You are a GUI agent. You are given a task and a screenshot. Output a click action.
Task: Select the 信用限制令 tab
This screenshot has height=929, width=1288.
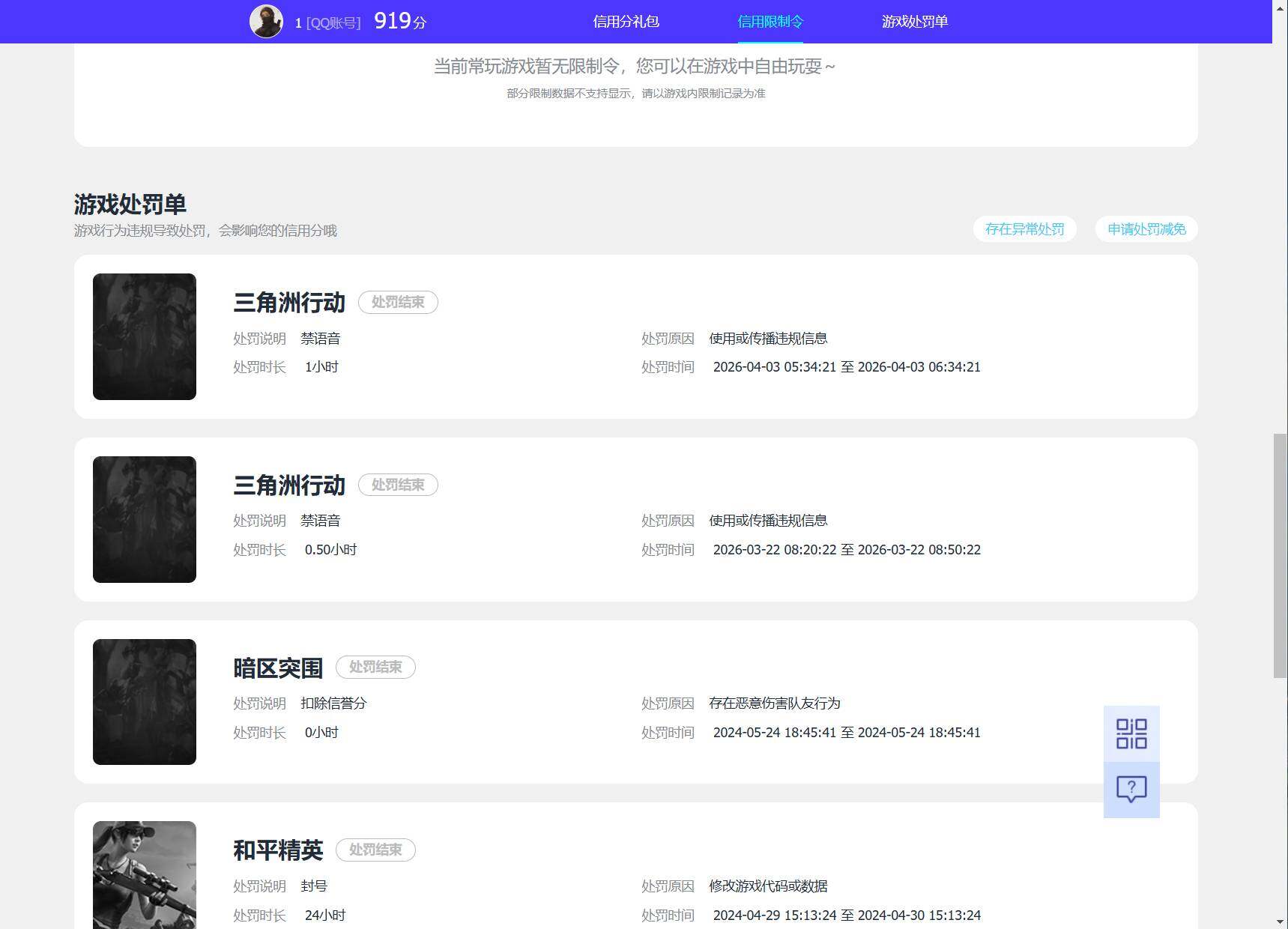[770, 22]
